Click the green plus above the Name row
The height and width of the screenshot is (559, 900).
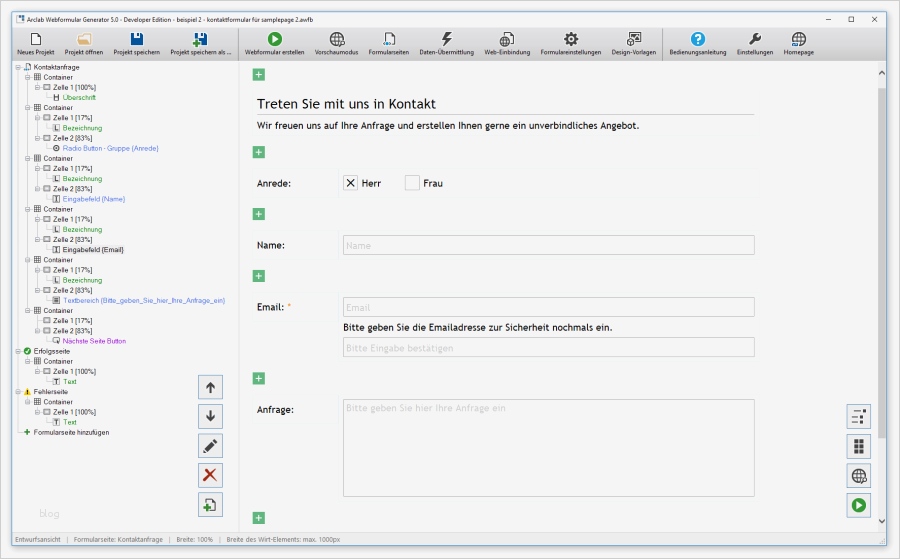259,214
